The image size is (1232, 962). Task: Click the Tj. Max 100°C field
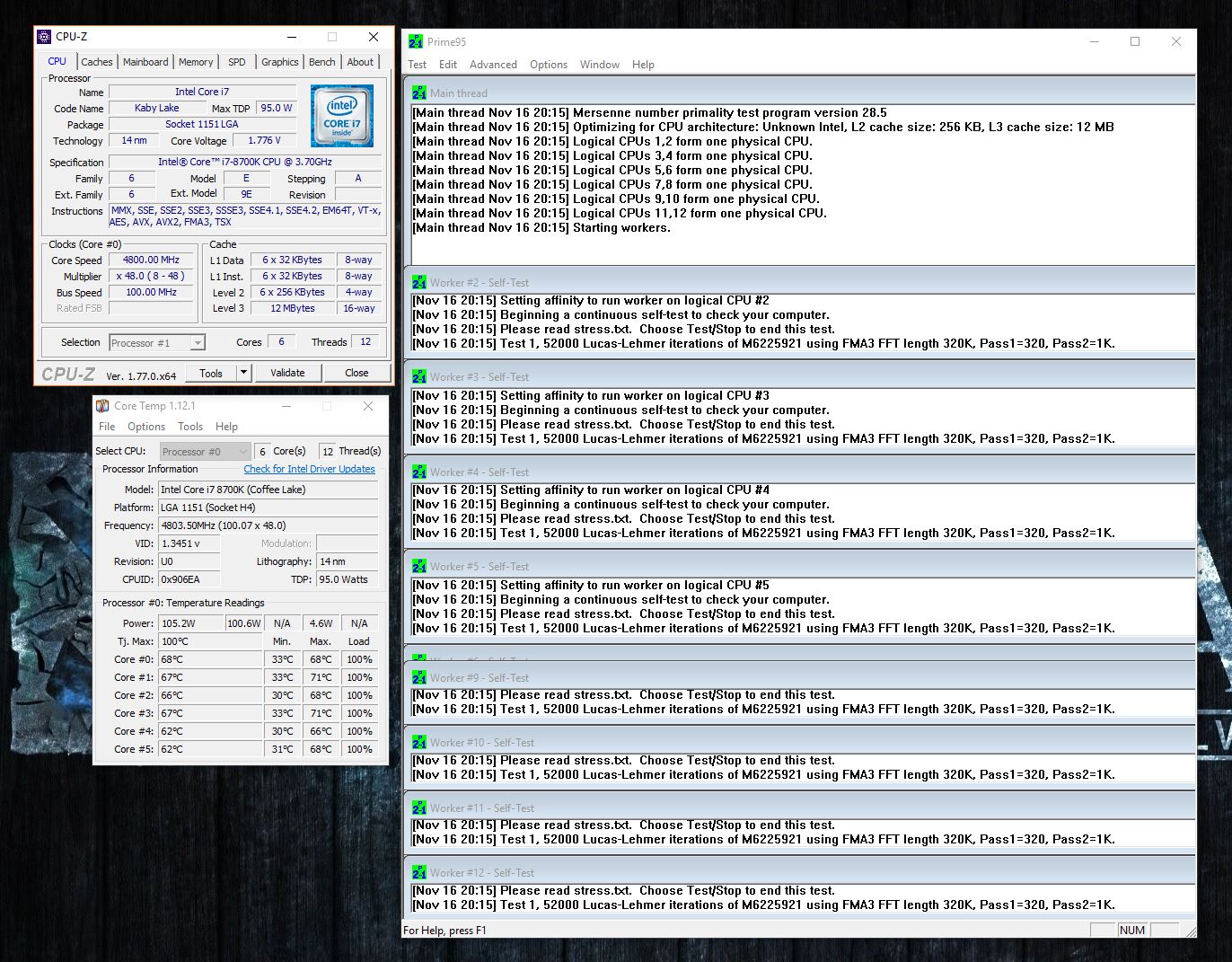point(211,641)
